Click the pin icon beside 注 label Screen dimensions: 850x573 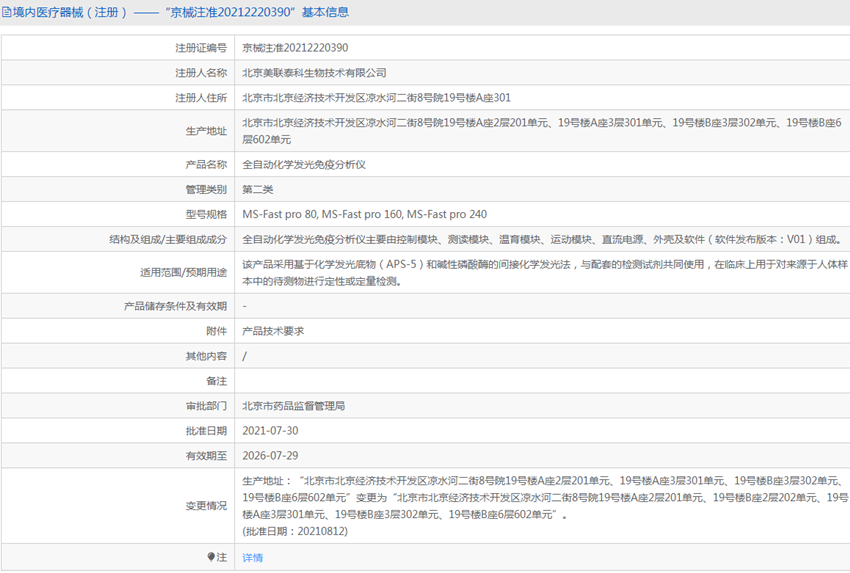pyautogui.click(x=211, y=557)
